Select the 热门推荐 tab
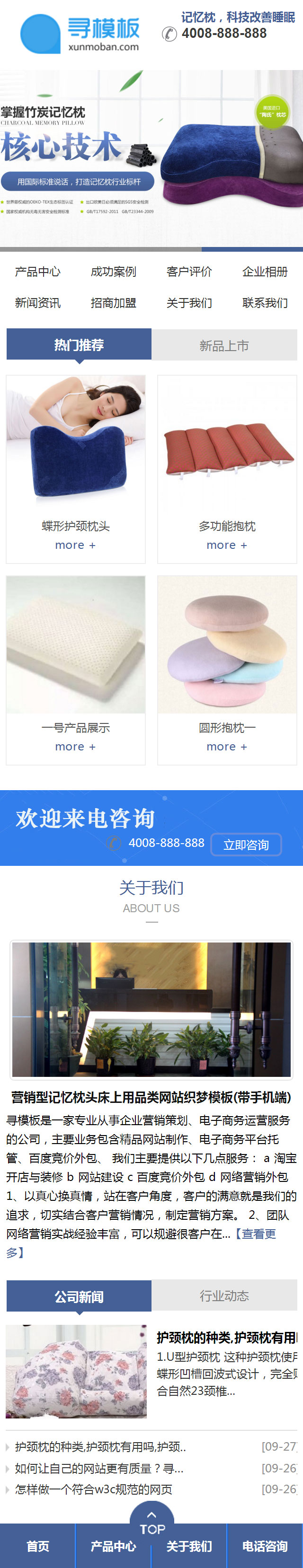The height and width of the screenshot is (1568, 303). point(79,344)
